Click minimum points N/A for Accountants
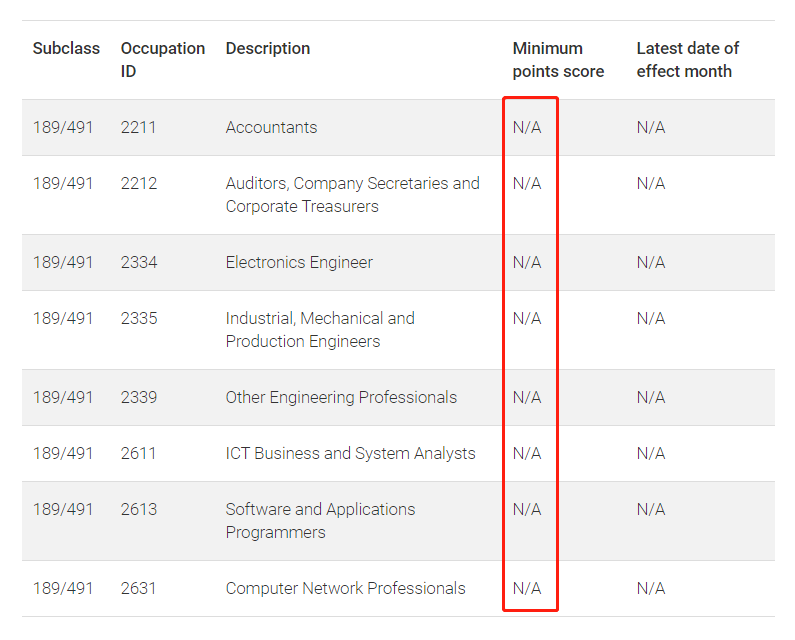795x640 pixels. pyautogui.click(x=527, y=127)
